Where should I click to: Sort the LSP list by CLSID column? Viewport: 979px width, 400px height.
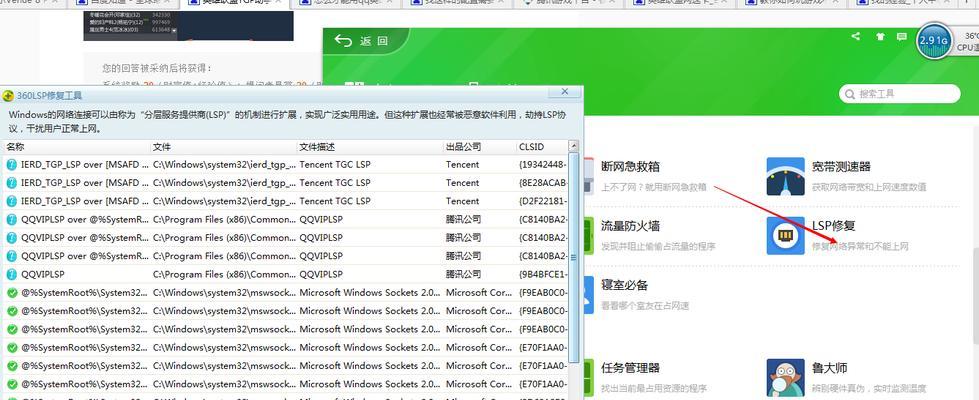(542, 147)
